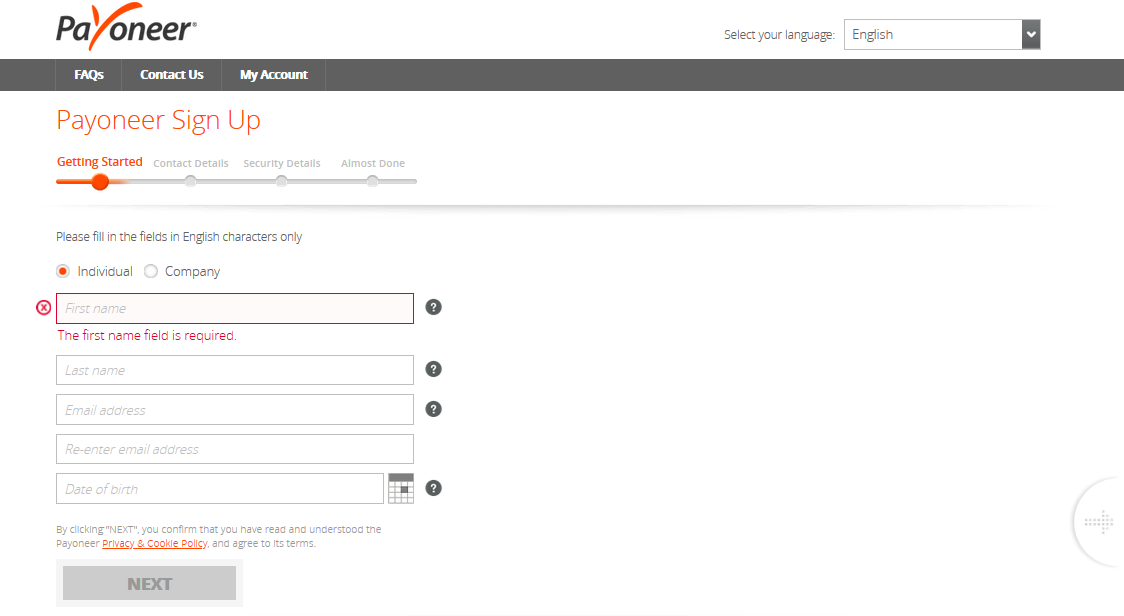The image size is (1124, 616).
Task: Click the red error icon by First name
Action: tap(44, 308)
